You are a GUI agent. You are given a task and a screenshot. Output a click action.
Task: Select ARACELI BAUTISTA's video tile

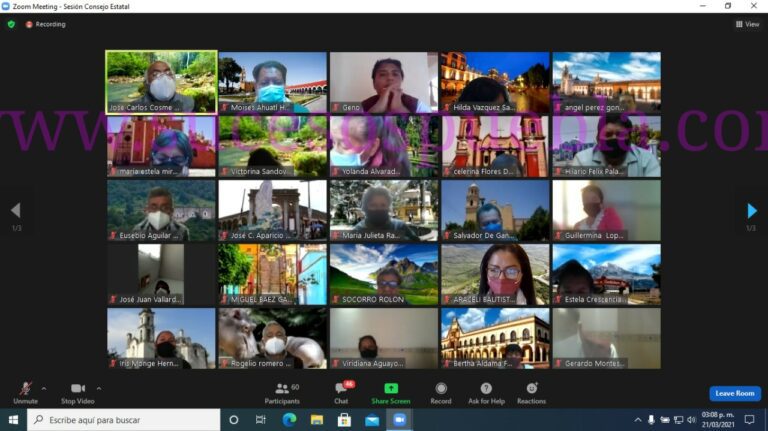pos(494,273)
